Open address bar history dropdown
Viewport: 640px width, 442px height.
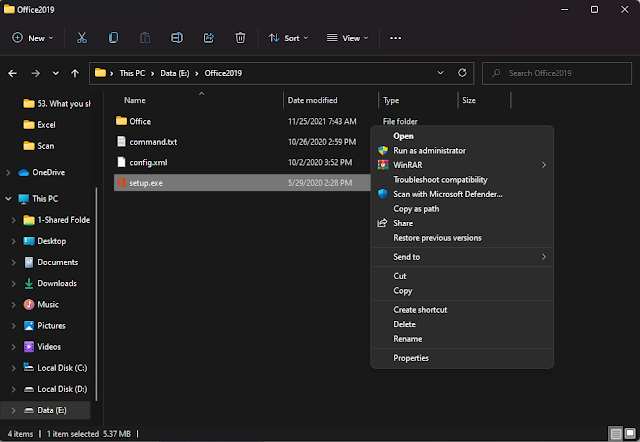click(440, 73)
